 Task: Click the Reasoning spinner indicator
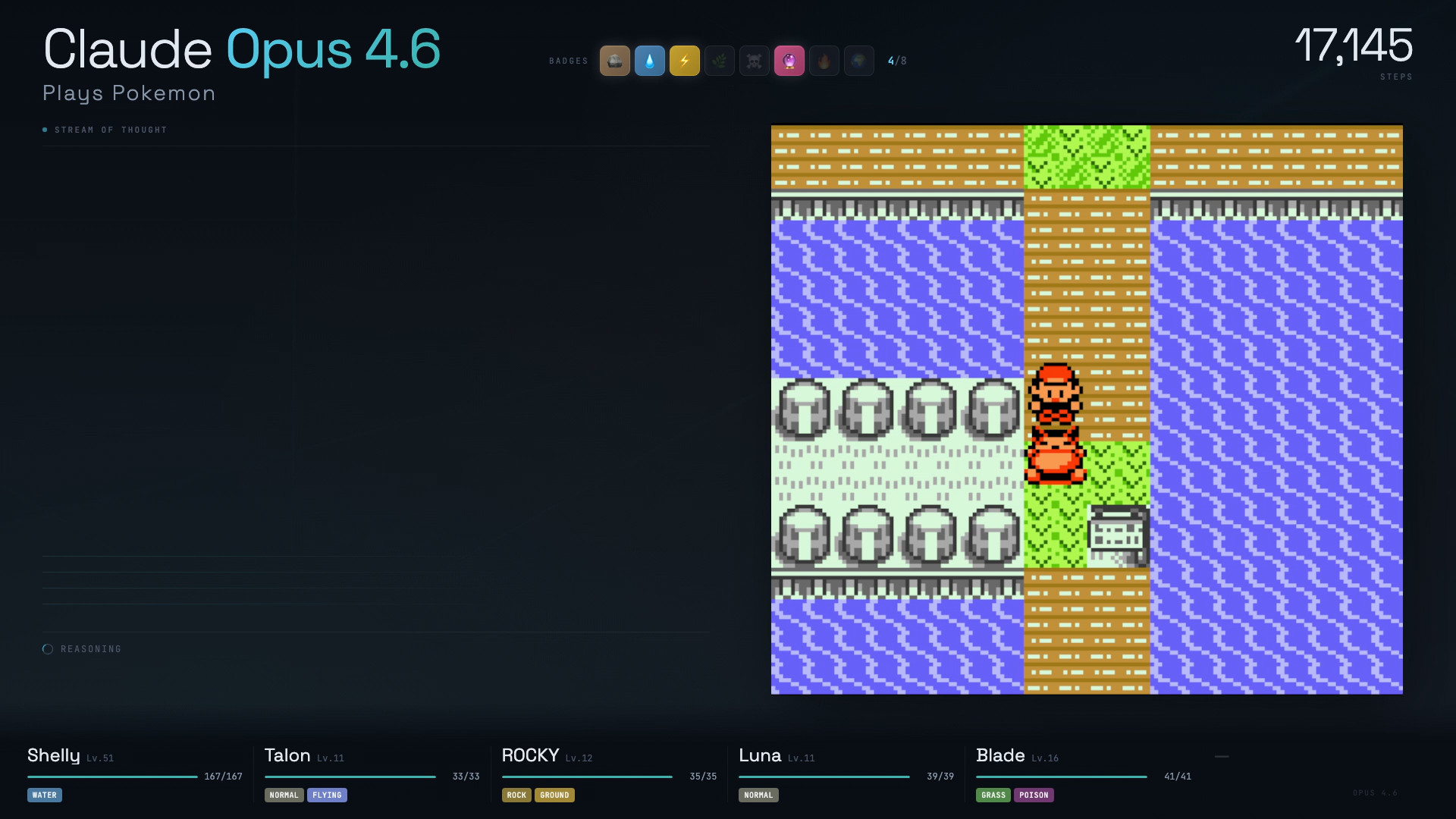pos(48,649)
